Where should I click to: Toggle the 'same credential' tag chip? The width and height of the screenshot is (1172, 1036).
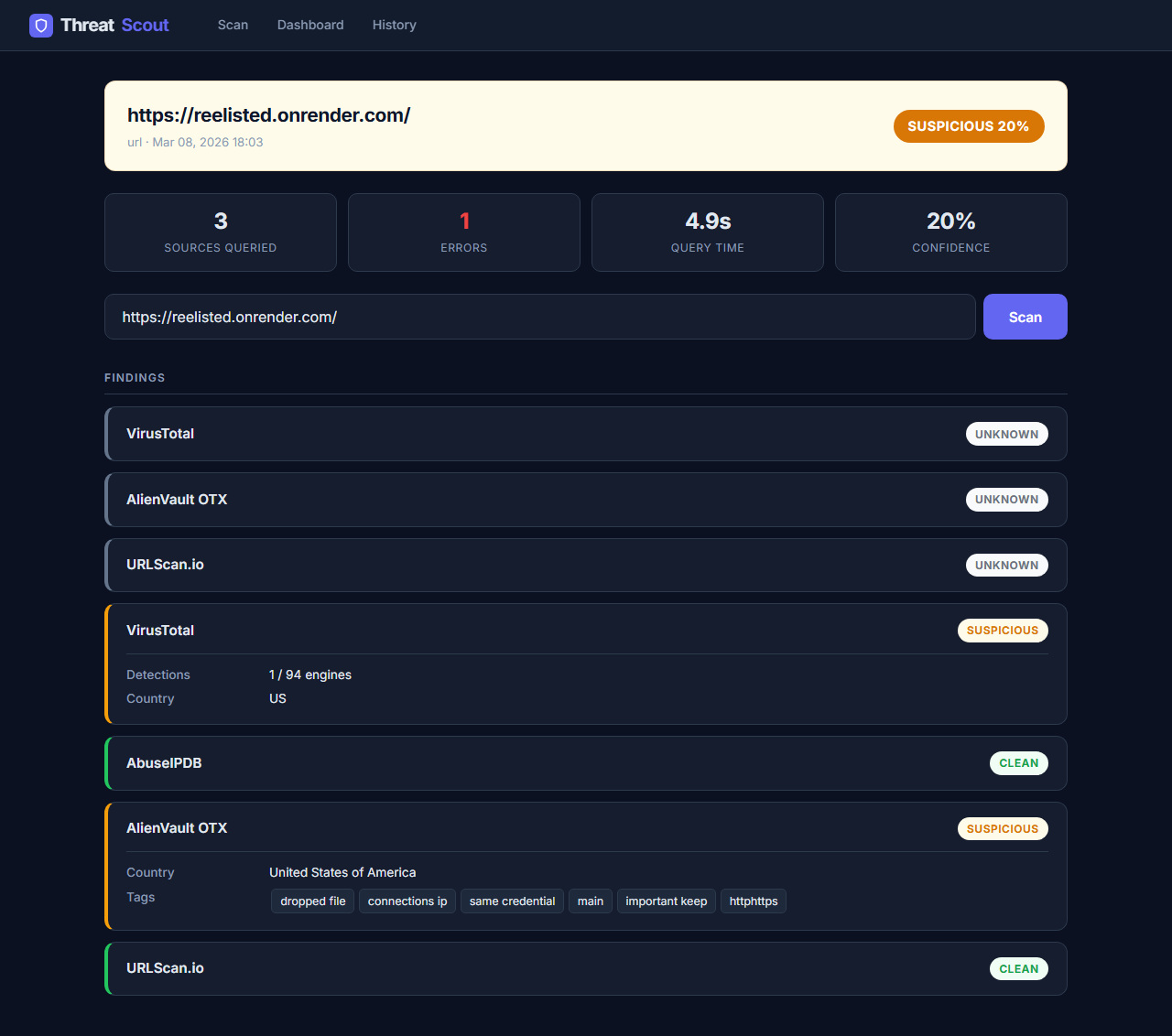click(512, 901)
